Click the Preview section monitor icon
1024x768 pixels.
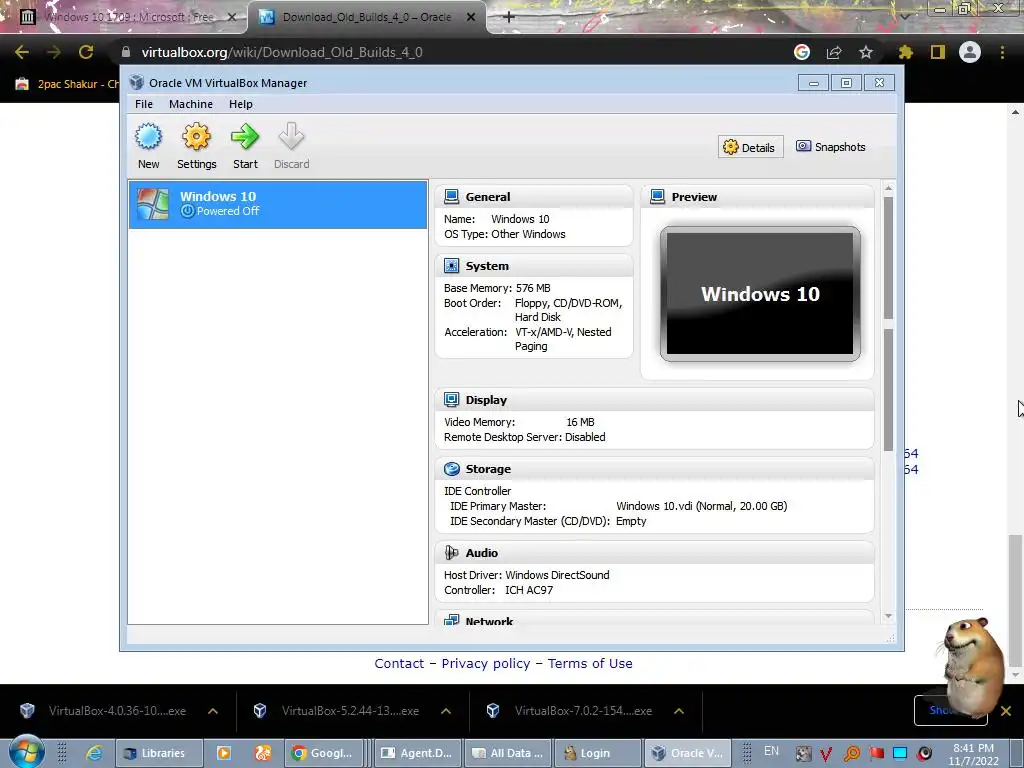pos(658,197)
